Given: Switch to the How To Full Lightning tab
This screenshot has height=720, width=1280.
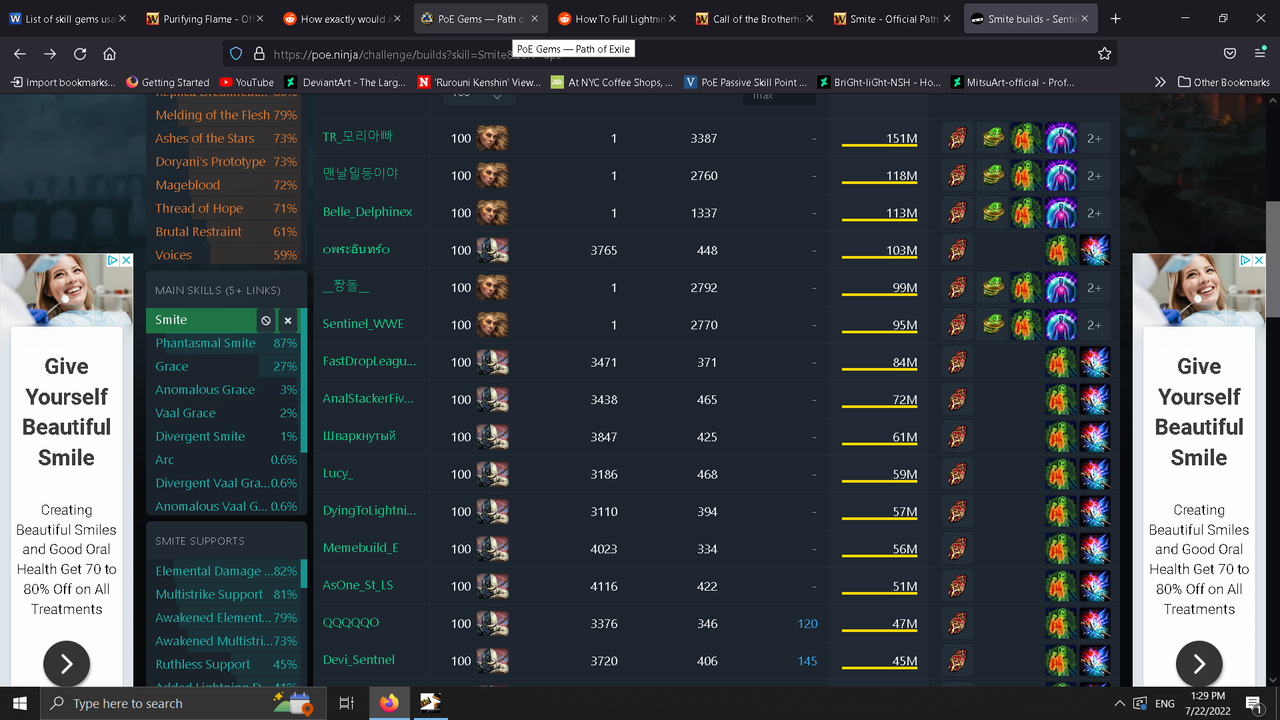Looking at the screenshot, I should tap(620, 19).
